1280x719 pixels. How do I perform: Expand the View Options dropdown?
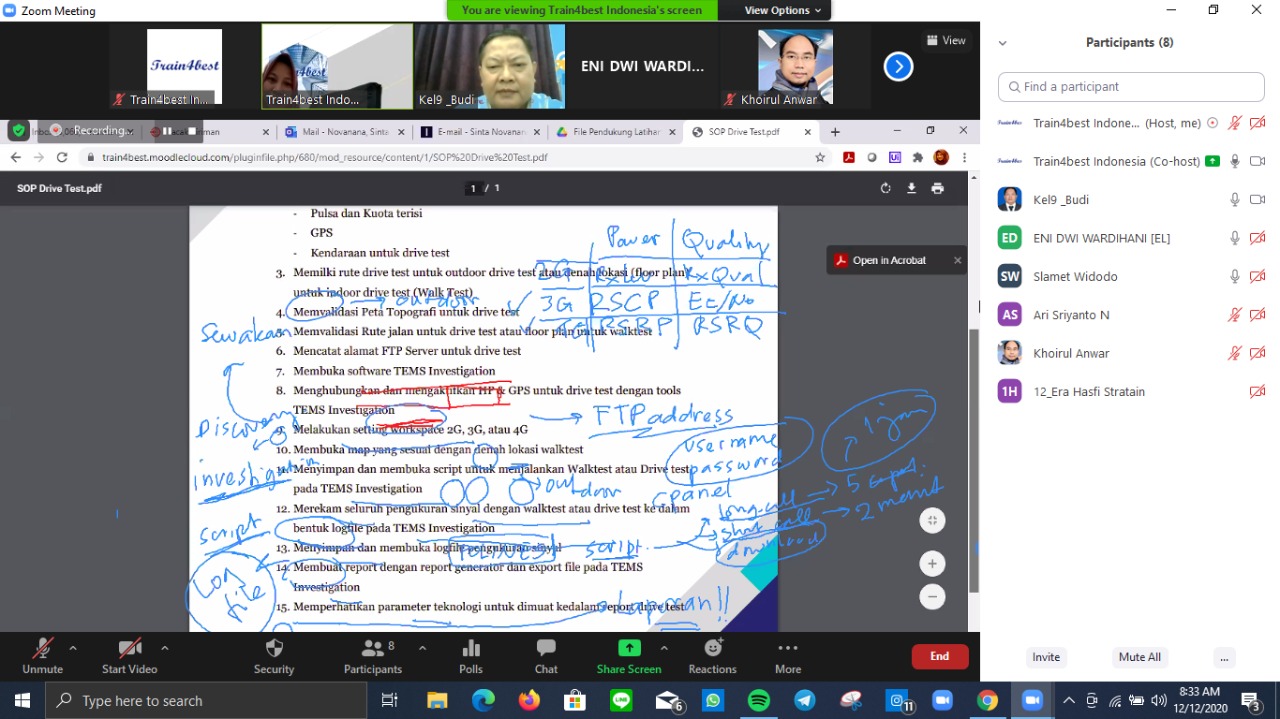click(x=783, y=10)
